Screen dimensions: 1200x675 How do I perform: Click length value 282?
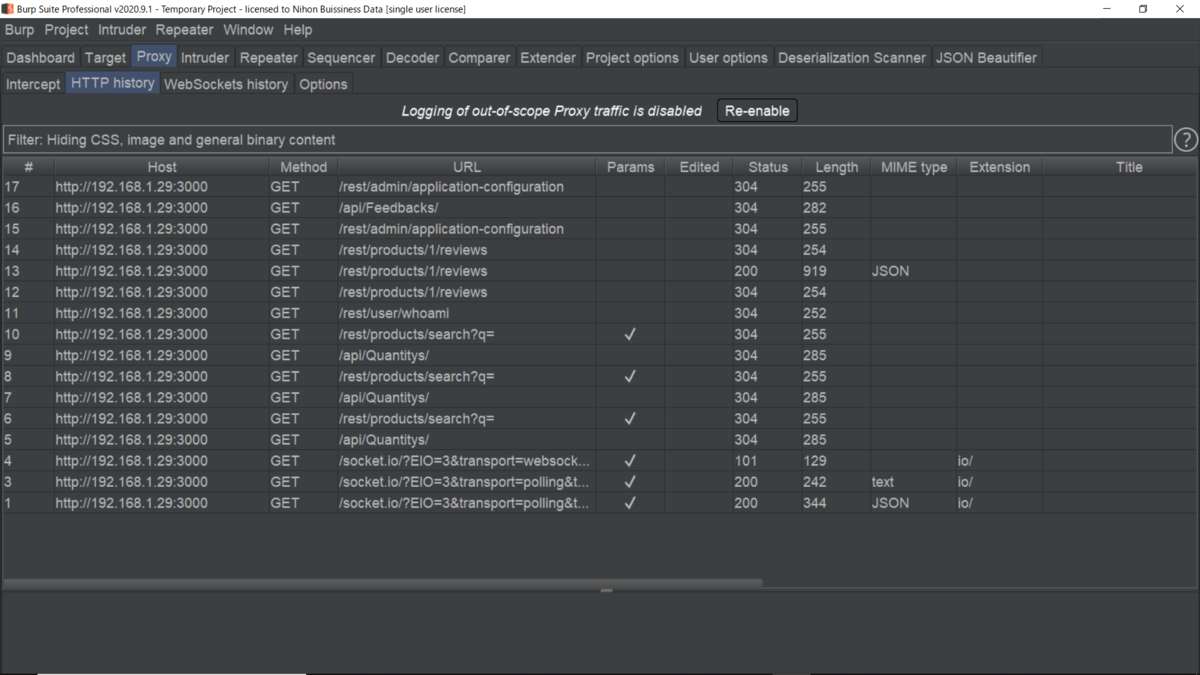click(x=815, y=208)
